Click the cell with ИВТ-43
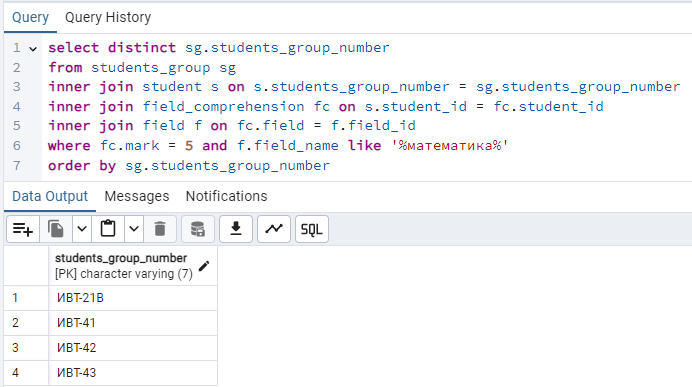The width and height of the screenshot is (692, 387). click(x=133, y=373)
